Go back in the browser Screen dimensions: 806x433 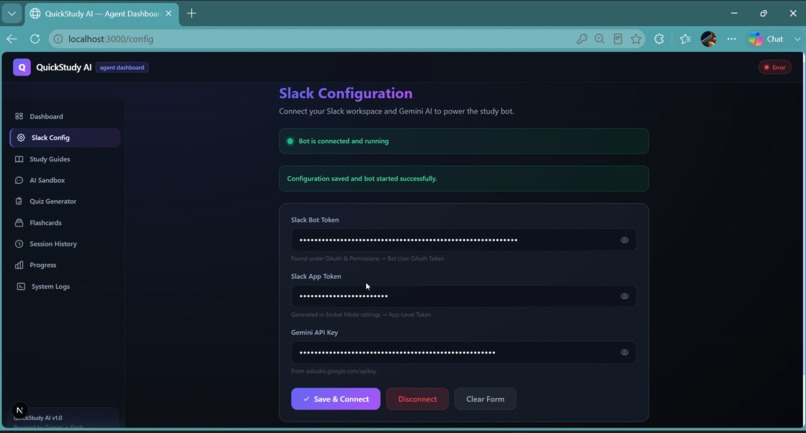(x=12, y=39)
